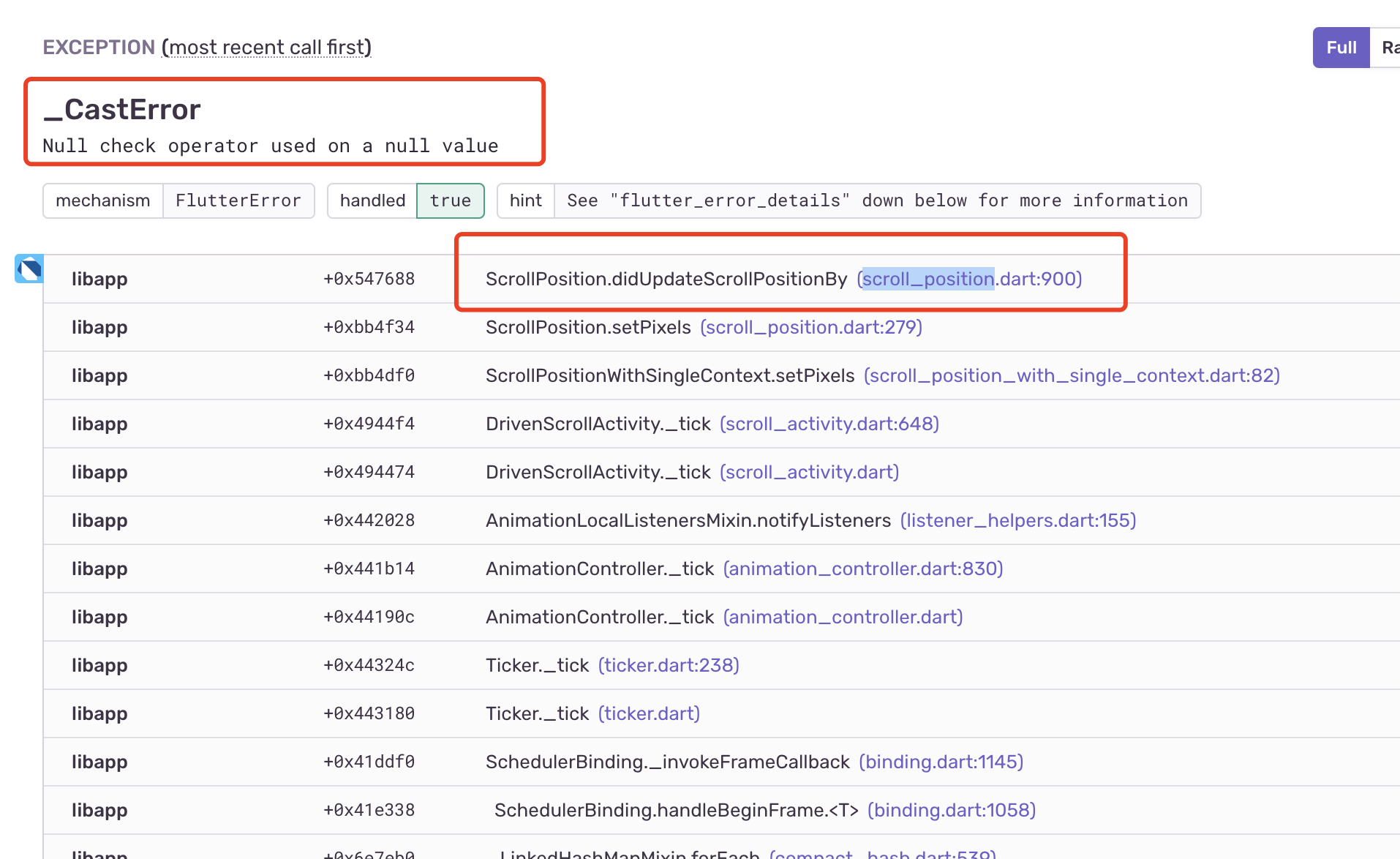
Task: Toggle the handled true indicator
Action: tap(450, 200)
